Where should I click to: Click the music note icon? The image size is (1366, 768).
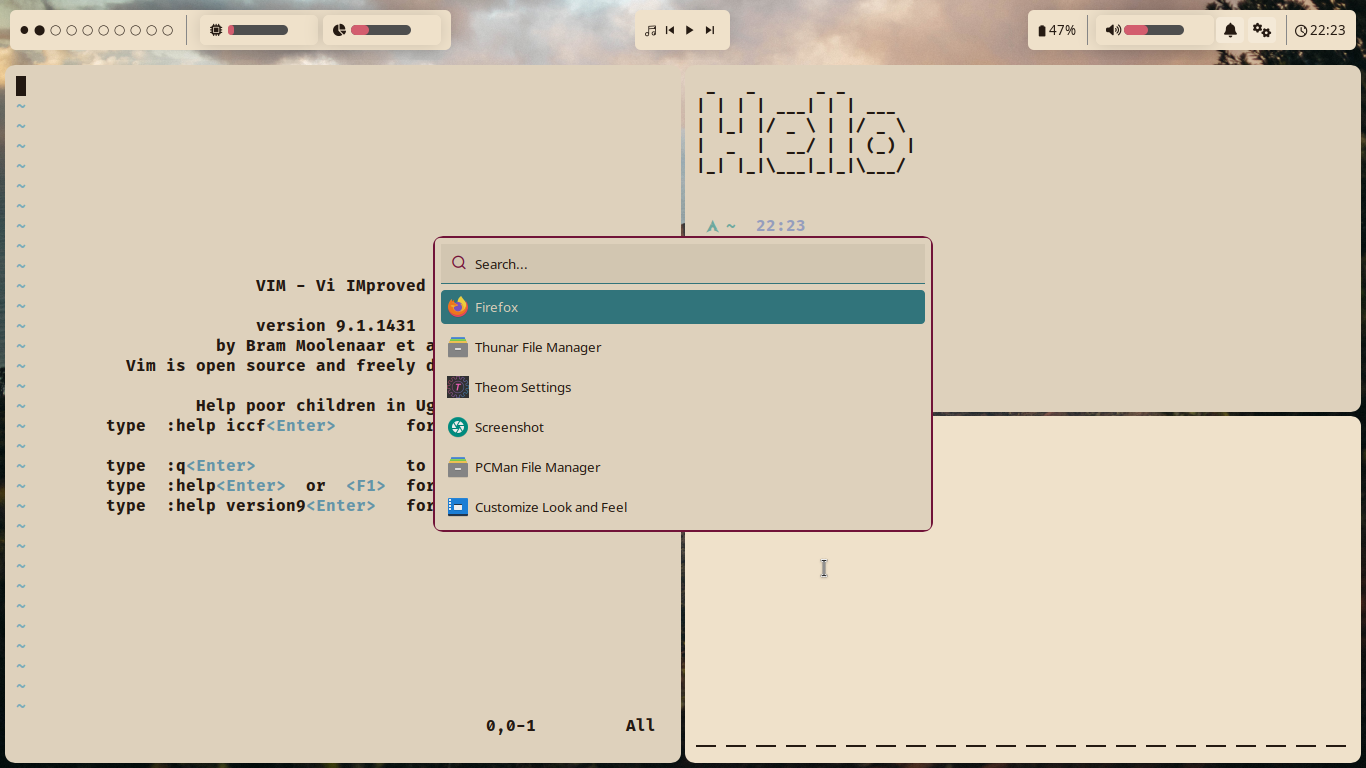651,30
